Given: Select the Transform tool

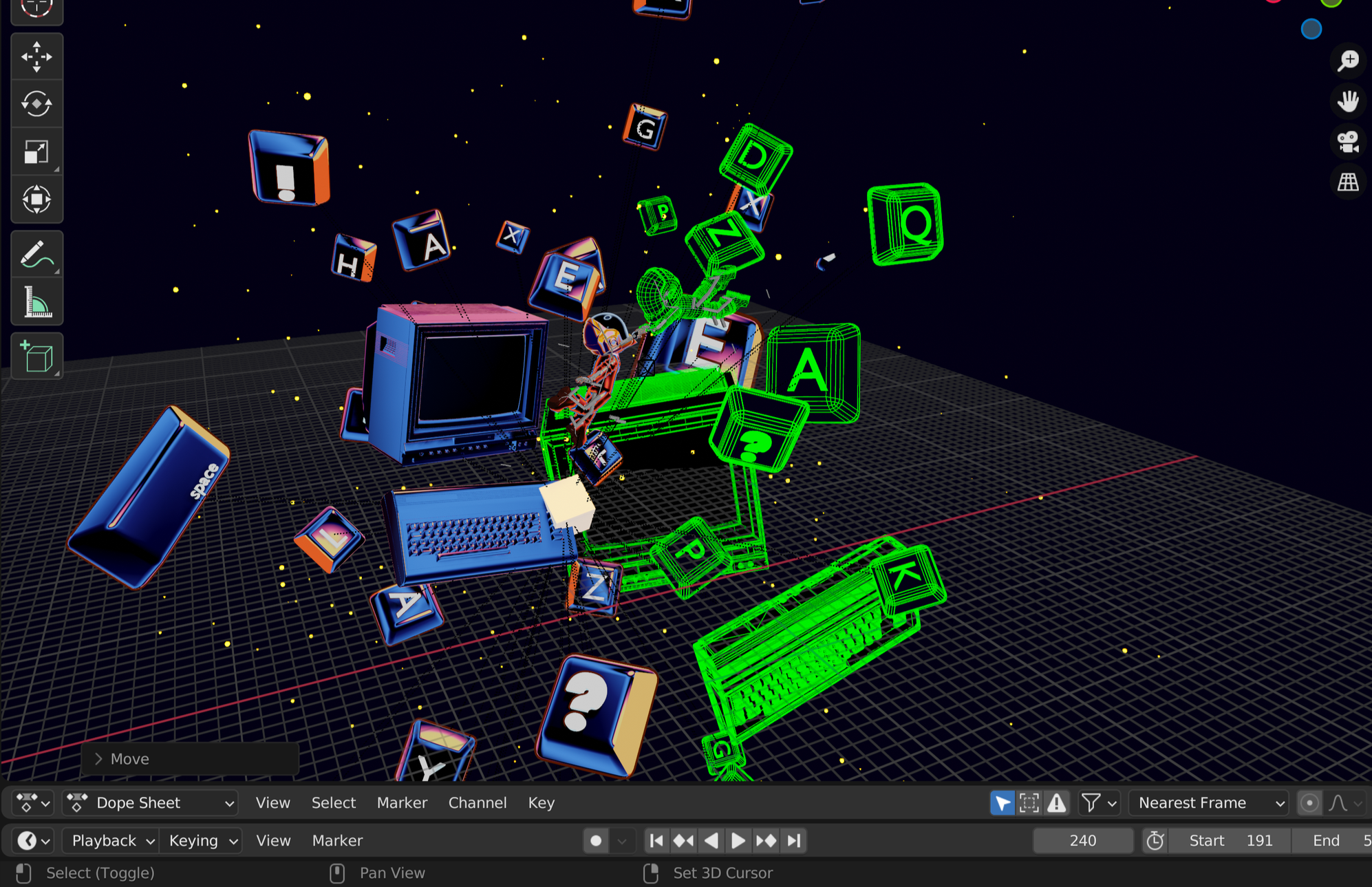Looking at the screenshot, I should click(36, 200).
